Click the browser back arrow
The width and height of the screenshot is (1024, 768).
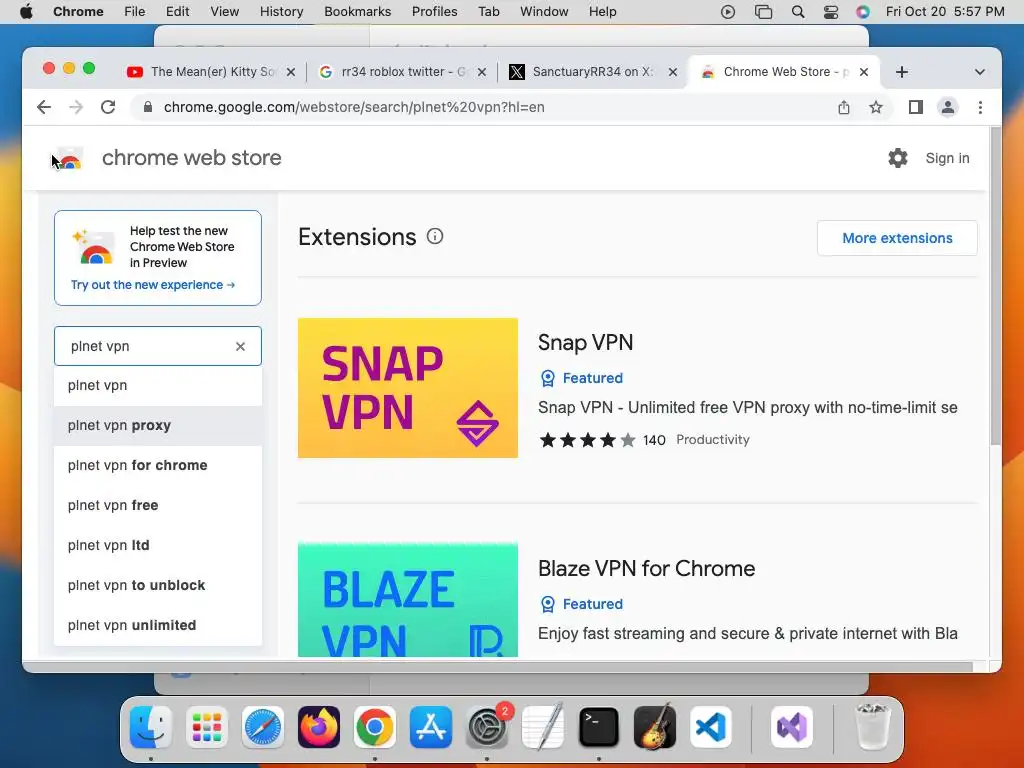coord(44,107)
